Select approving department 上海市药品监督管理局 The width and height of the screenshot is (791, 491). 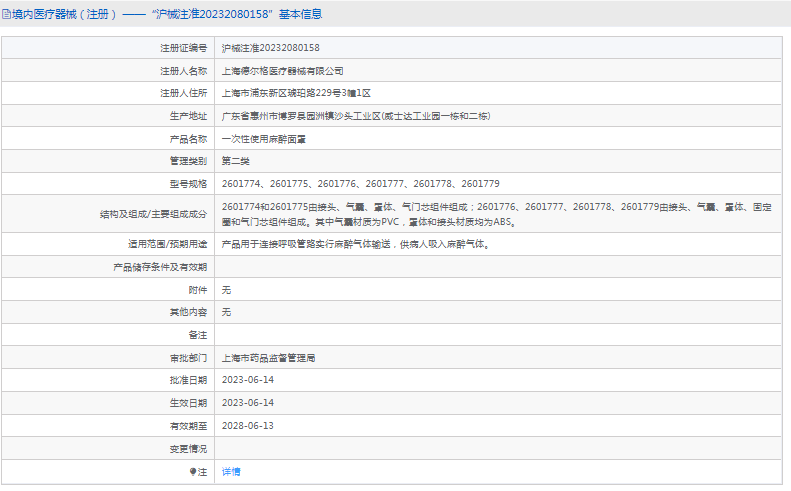click(x=268, y=358)
